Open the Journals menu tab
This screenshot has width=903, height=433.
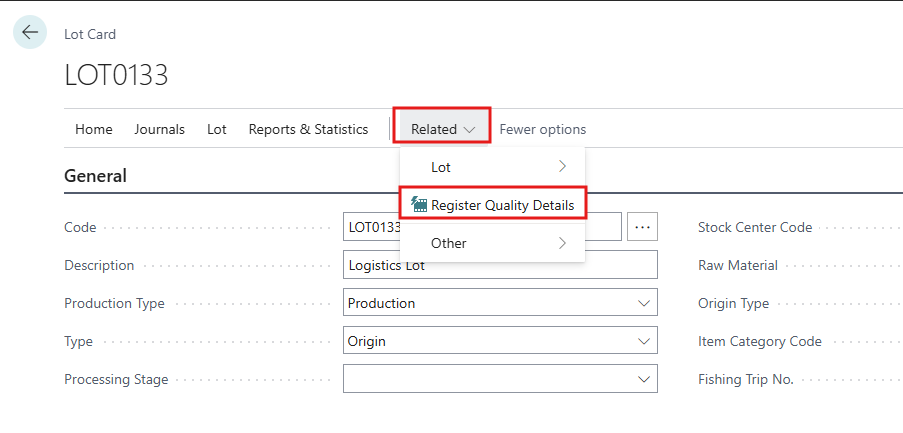pyautogui.click(x=160, y=130)
